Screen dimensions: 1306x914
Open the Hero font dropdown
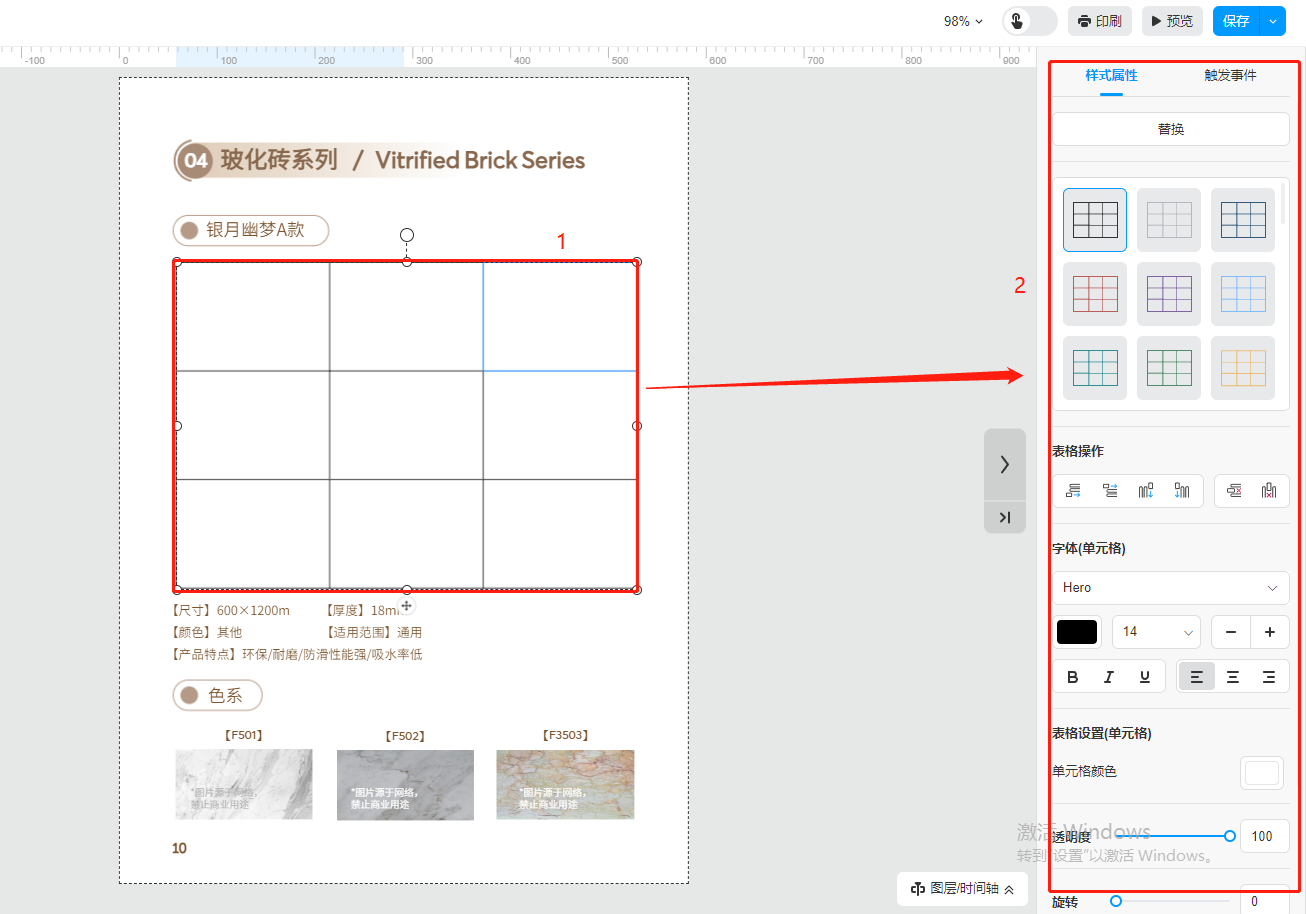point(1170,587)
